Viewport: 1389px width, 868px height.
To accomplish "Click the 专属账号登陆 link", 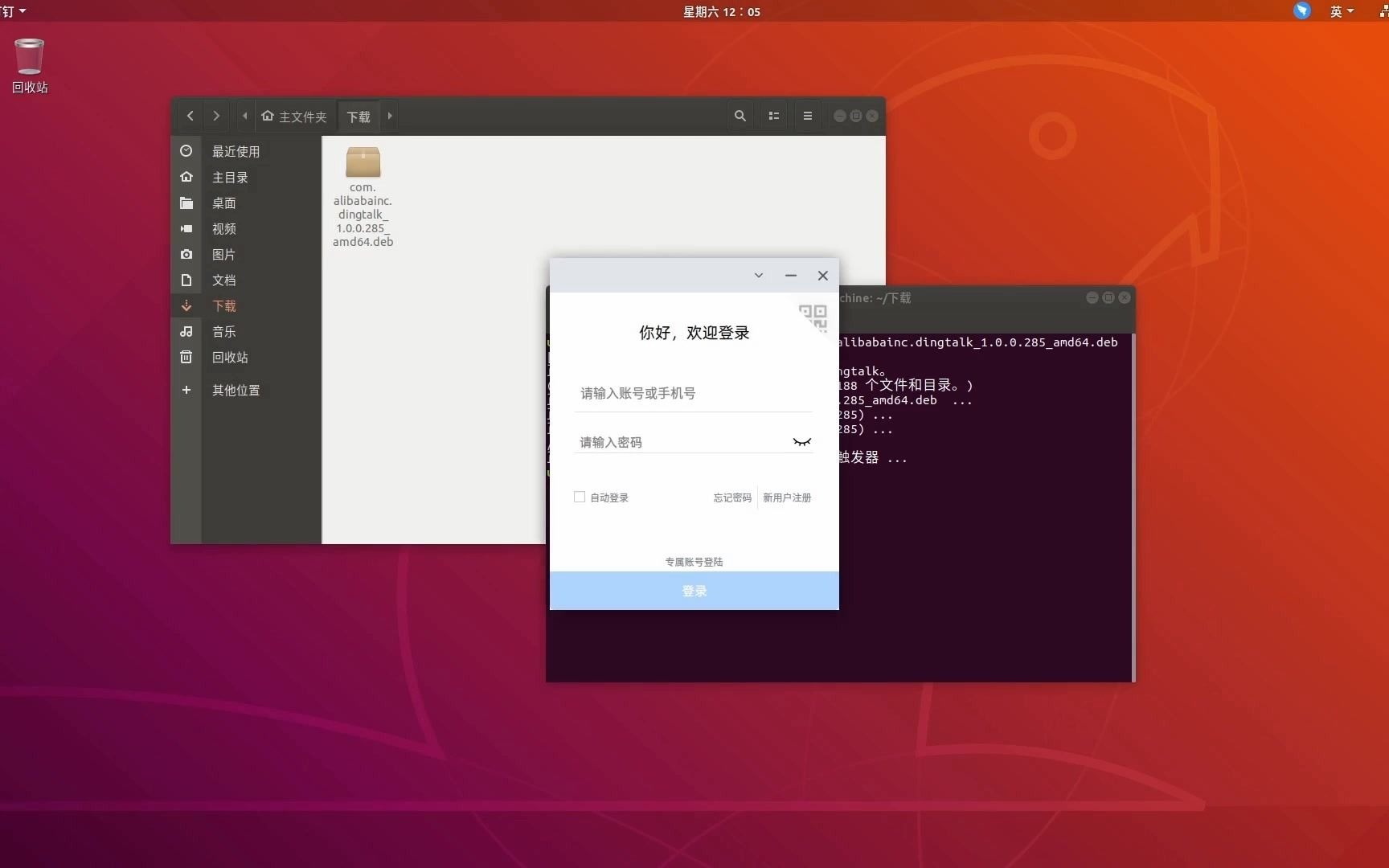I will pos(694,562).
